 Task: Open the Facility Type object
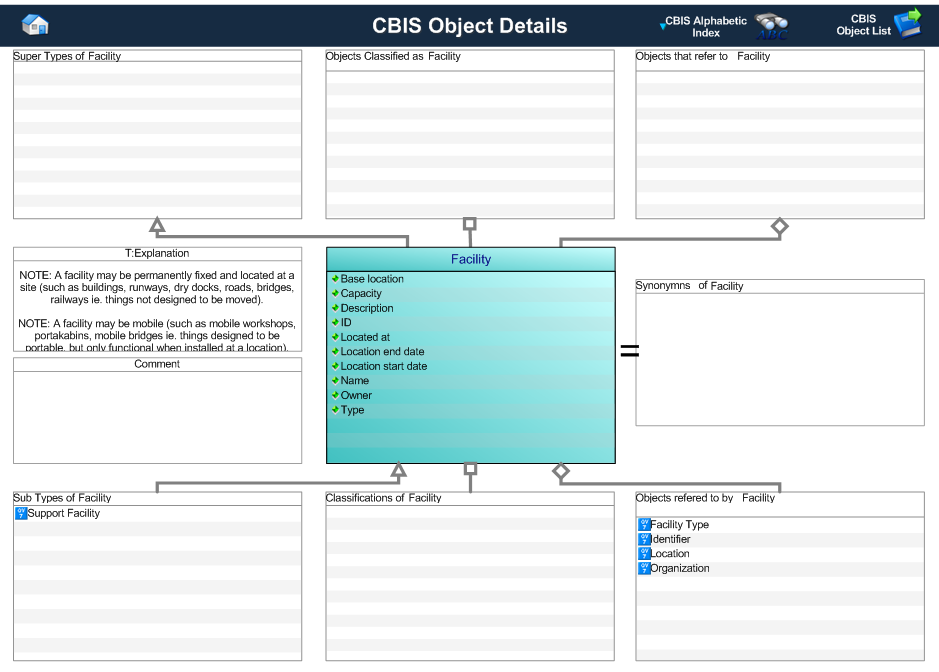[680, 525]
